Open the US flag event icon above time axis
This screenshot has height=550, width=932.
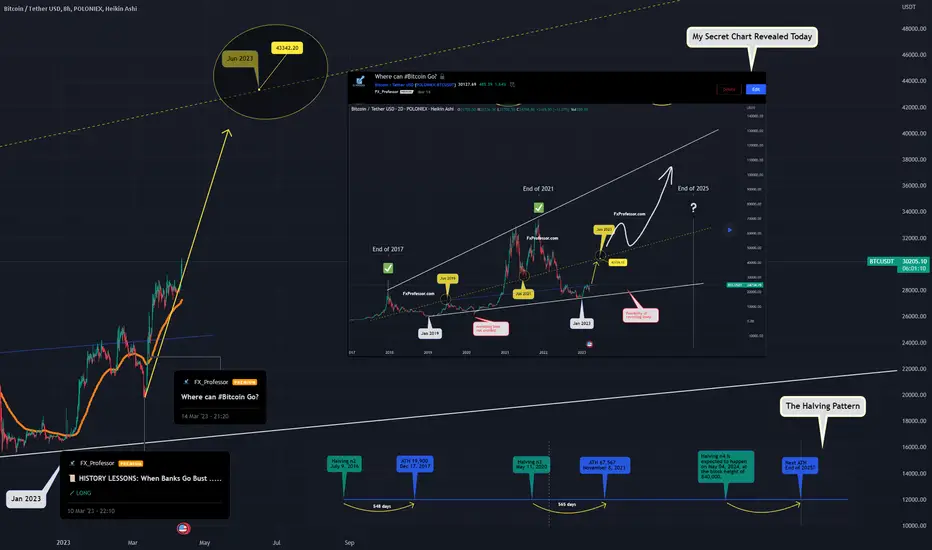184,528
